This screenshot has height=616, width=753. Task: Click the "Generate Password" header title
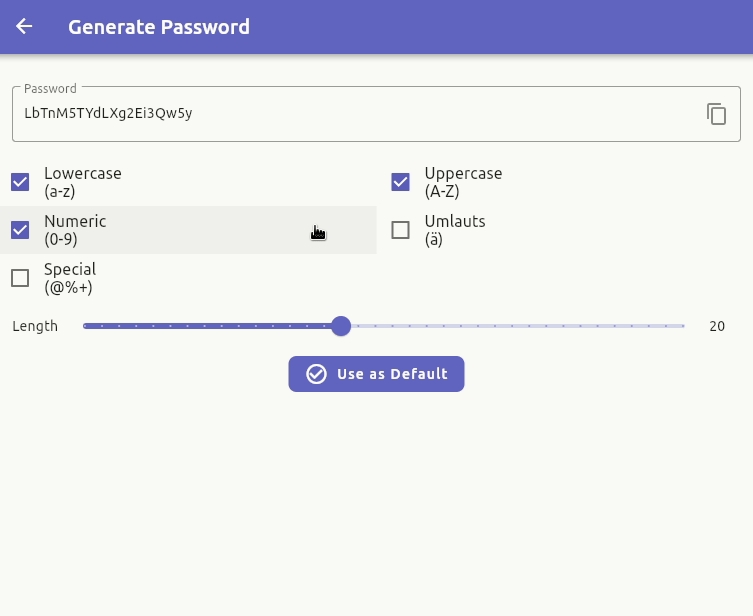159,27
